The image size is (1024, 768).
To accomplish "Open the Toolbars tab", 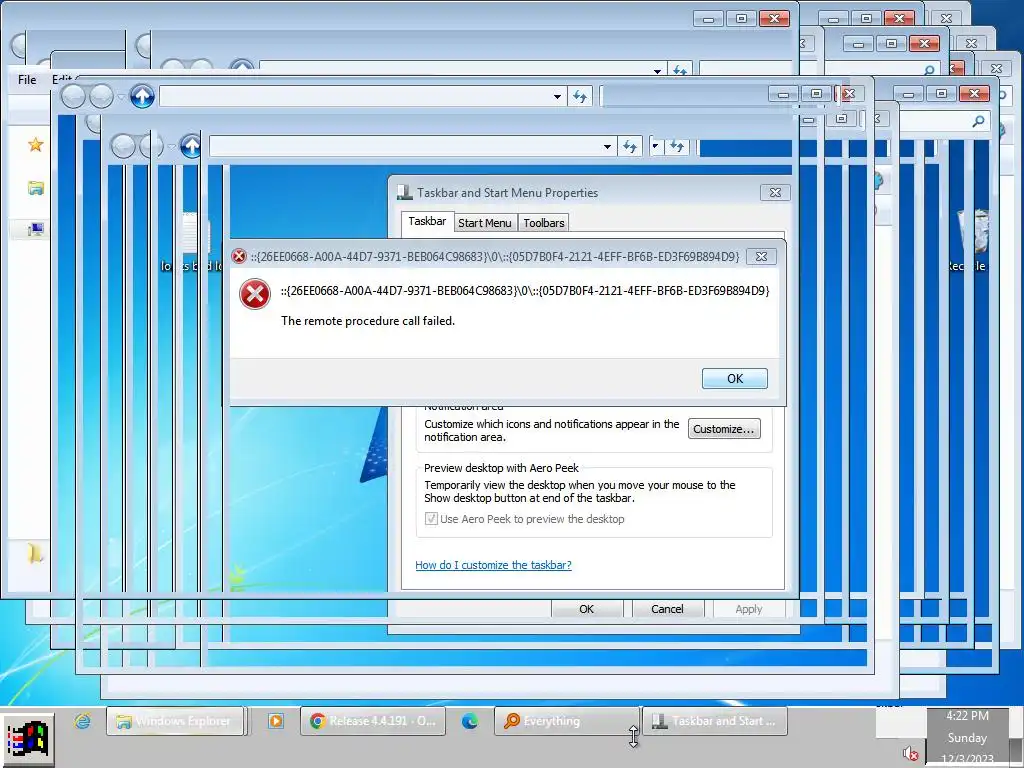I will tap(543, 223).
